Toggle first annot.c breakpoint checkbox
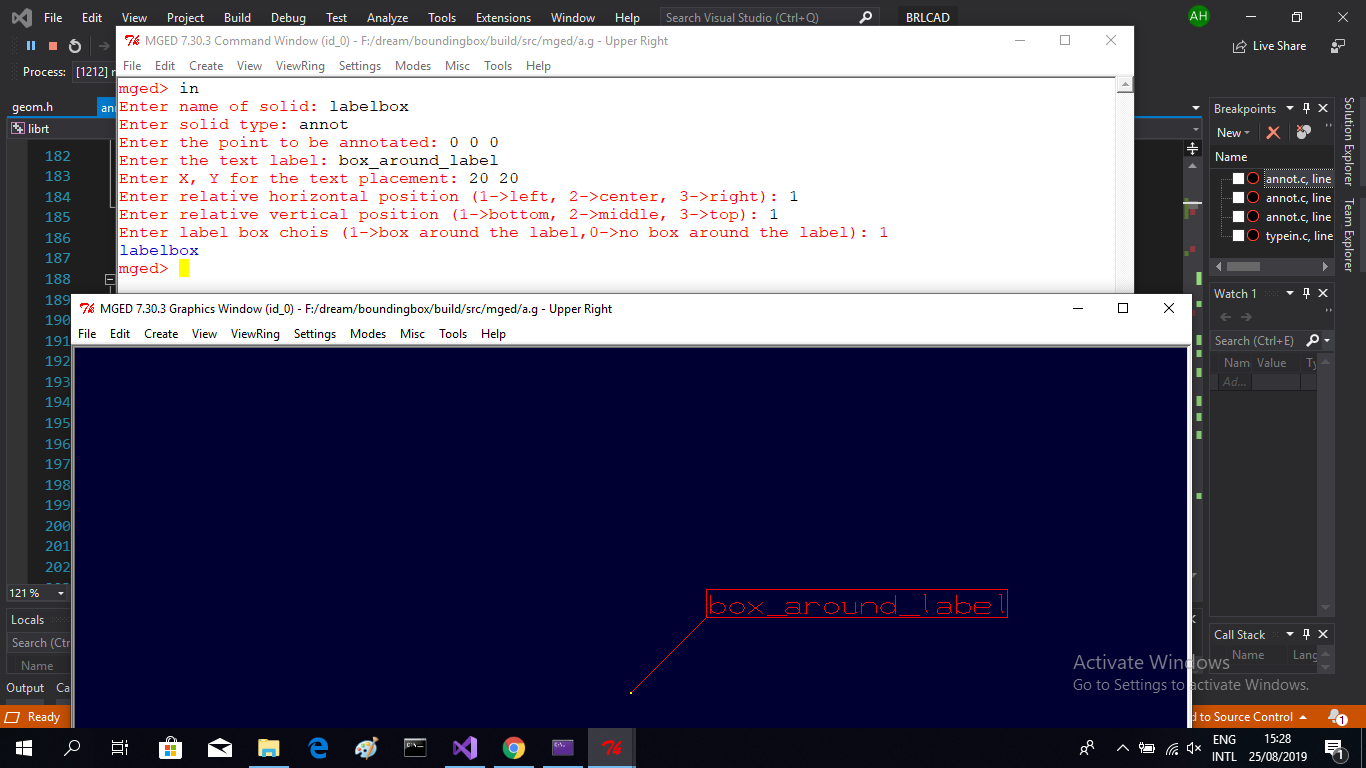 pos(1238,179)
